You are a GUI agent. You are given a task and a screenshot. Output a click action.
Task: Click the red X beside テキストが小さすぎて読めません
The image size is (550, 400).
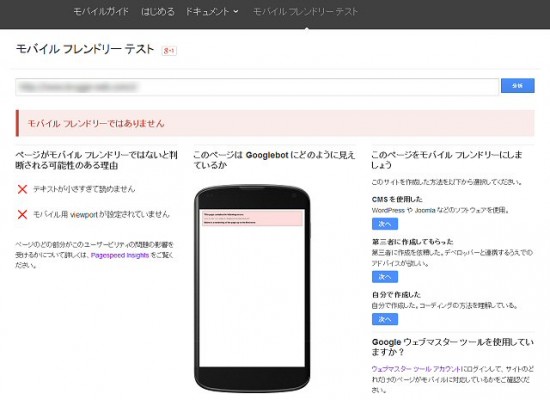pos(22,189)
